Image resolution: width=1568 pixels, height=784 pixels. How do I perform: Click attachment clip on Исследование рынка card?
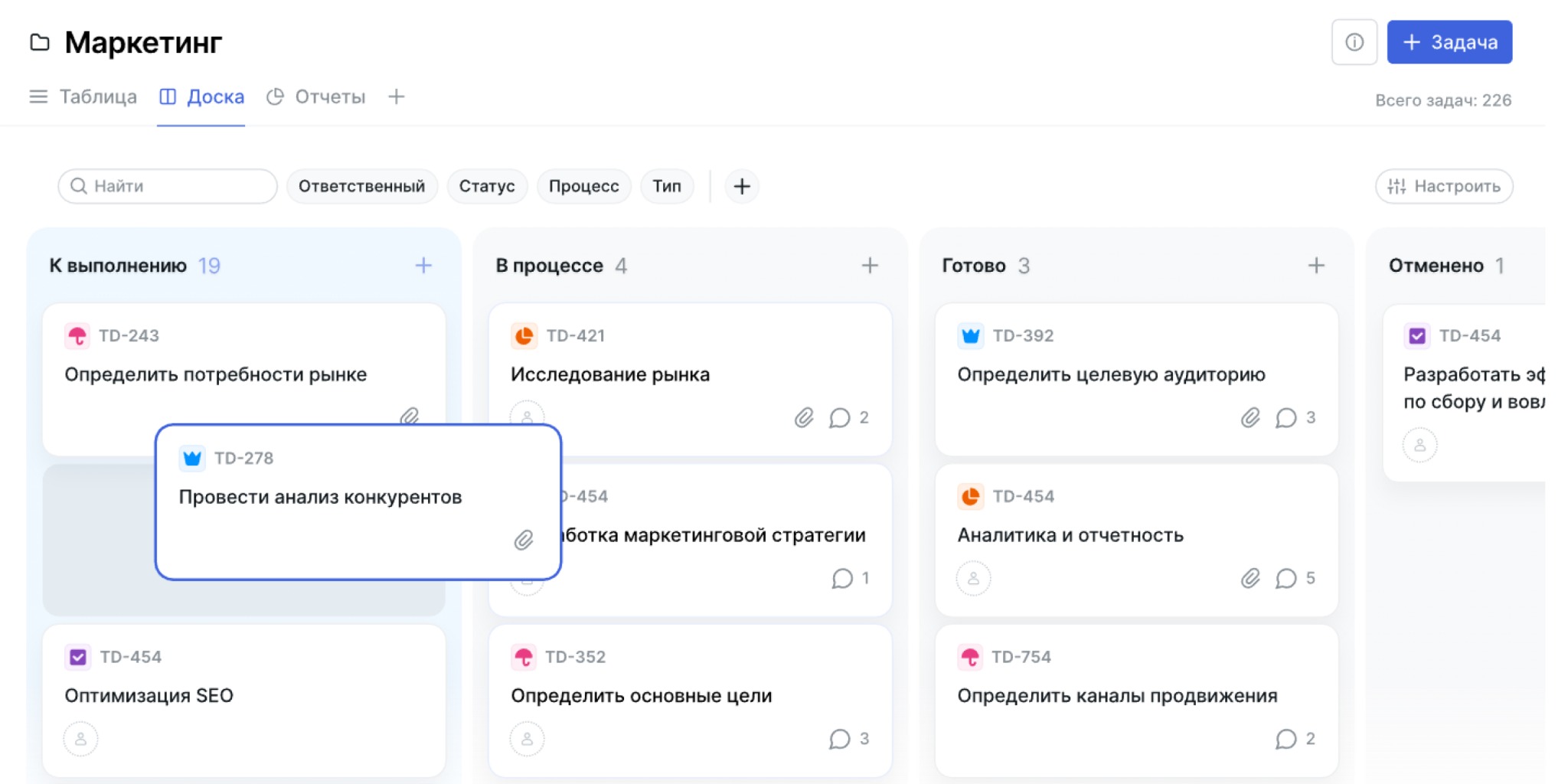point(804,417)
